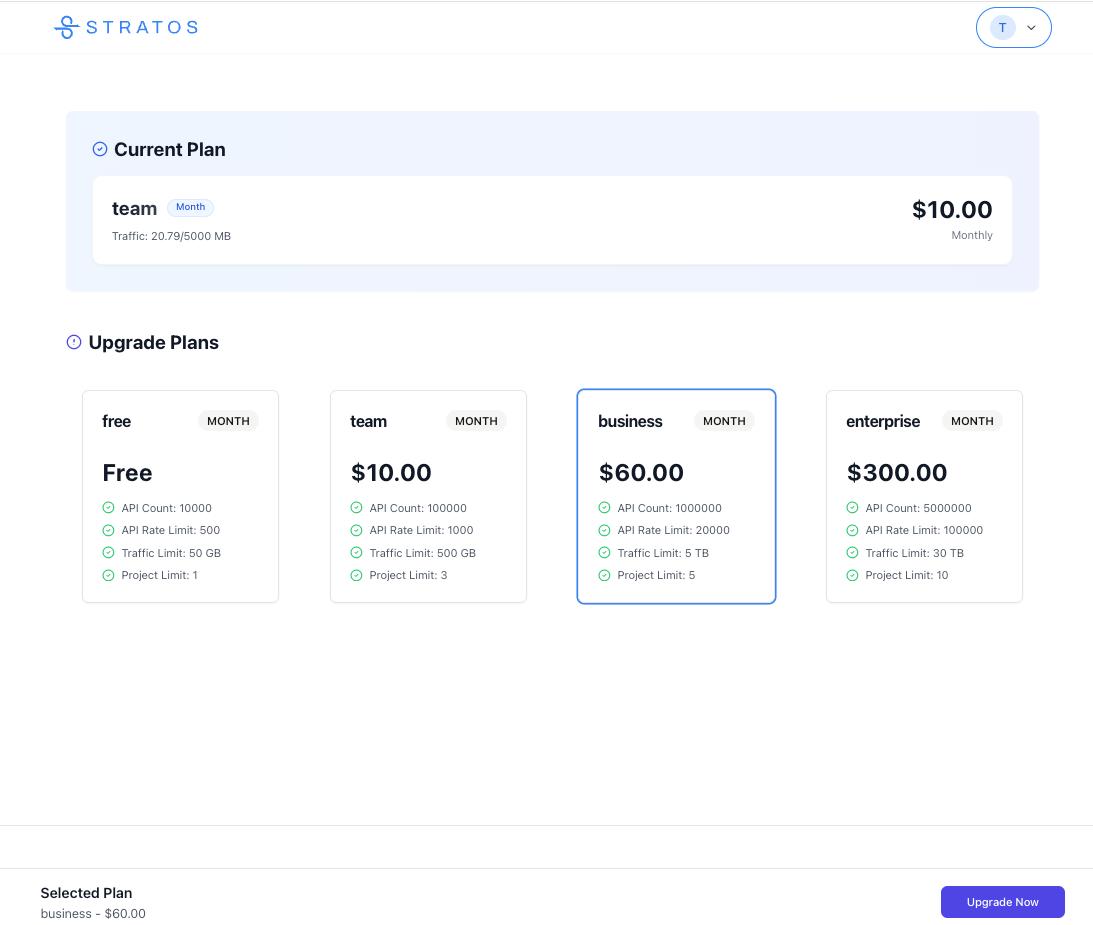Click the STRATOS brand text
Screen dimensions: 1093x925
(x=142, y=27)
